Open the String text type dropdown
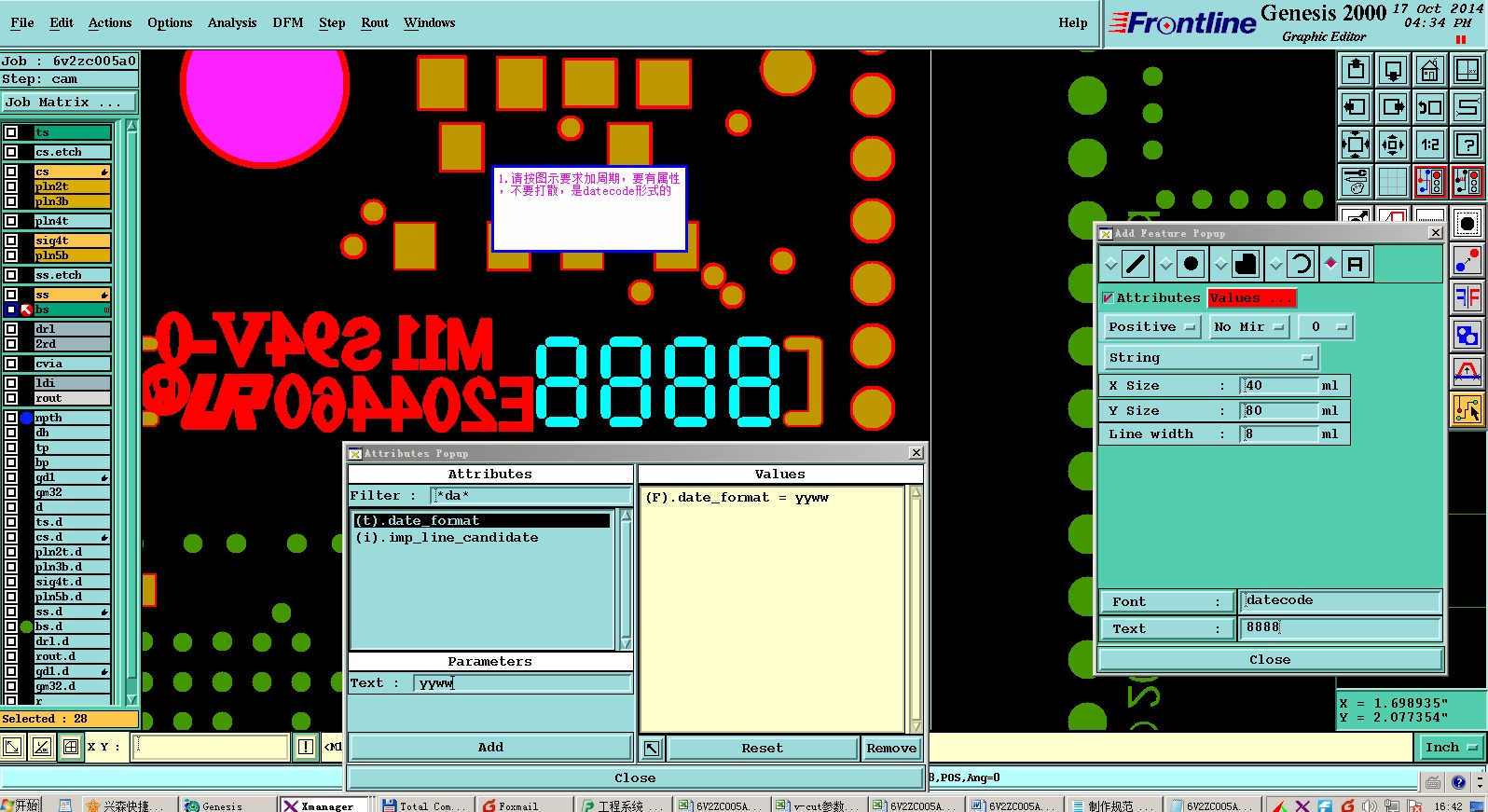Screen dimensions: 1488x812 (x=1211, y=358)
